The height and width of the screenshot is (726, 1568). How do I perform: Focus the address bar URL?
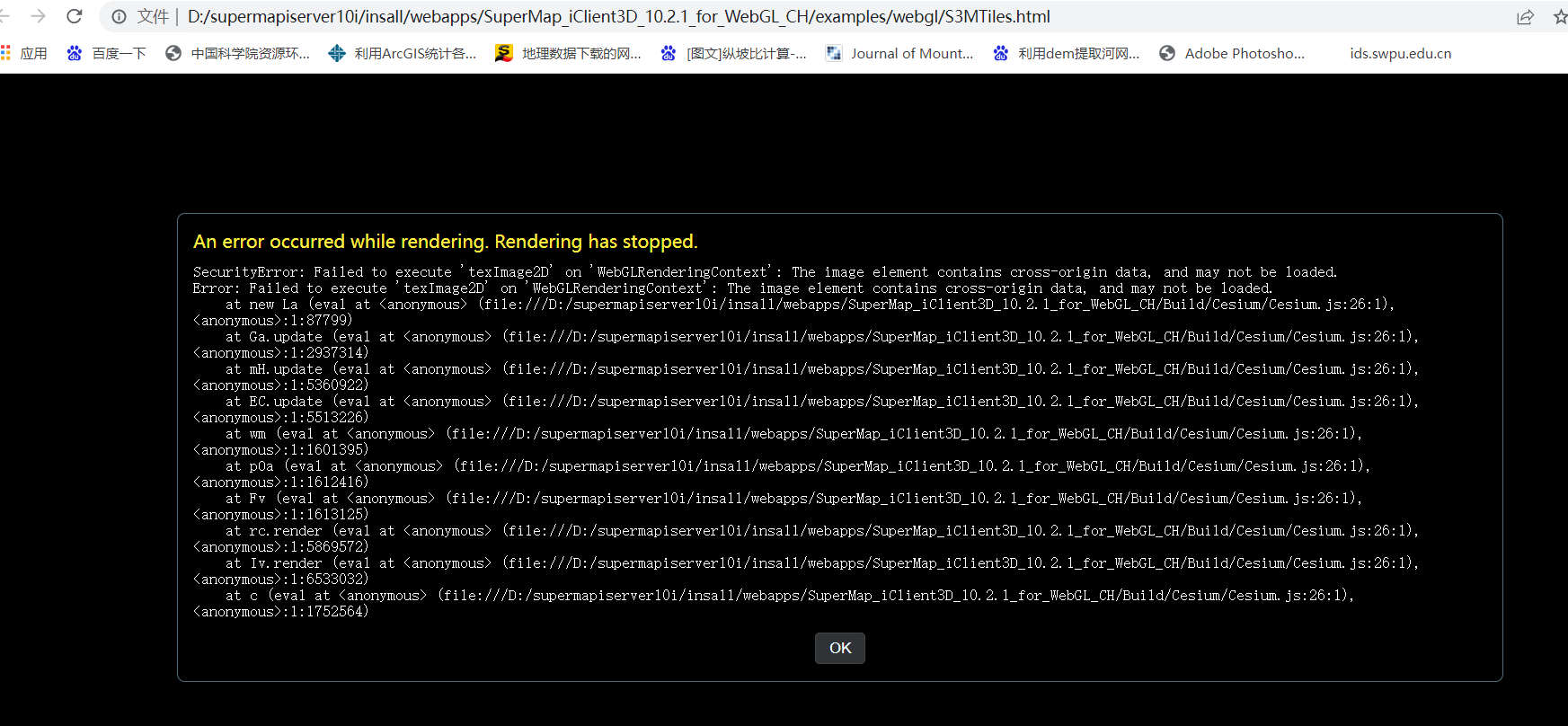point(618,17)
